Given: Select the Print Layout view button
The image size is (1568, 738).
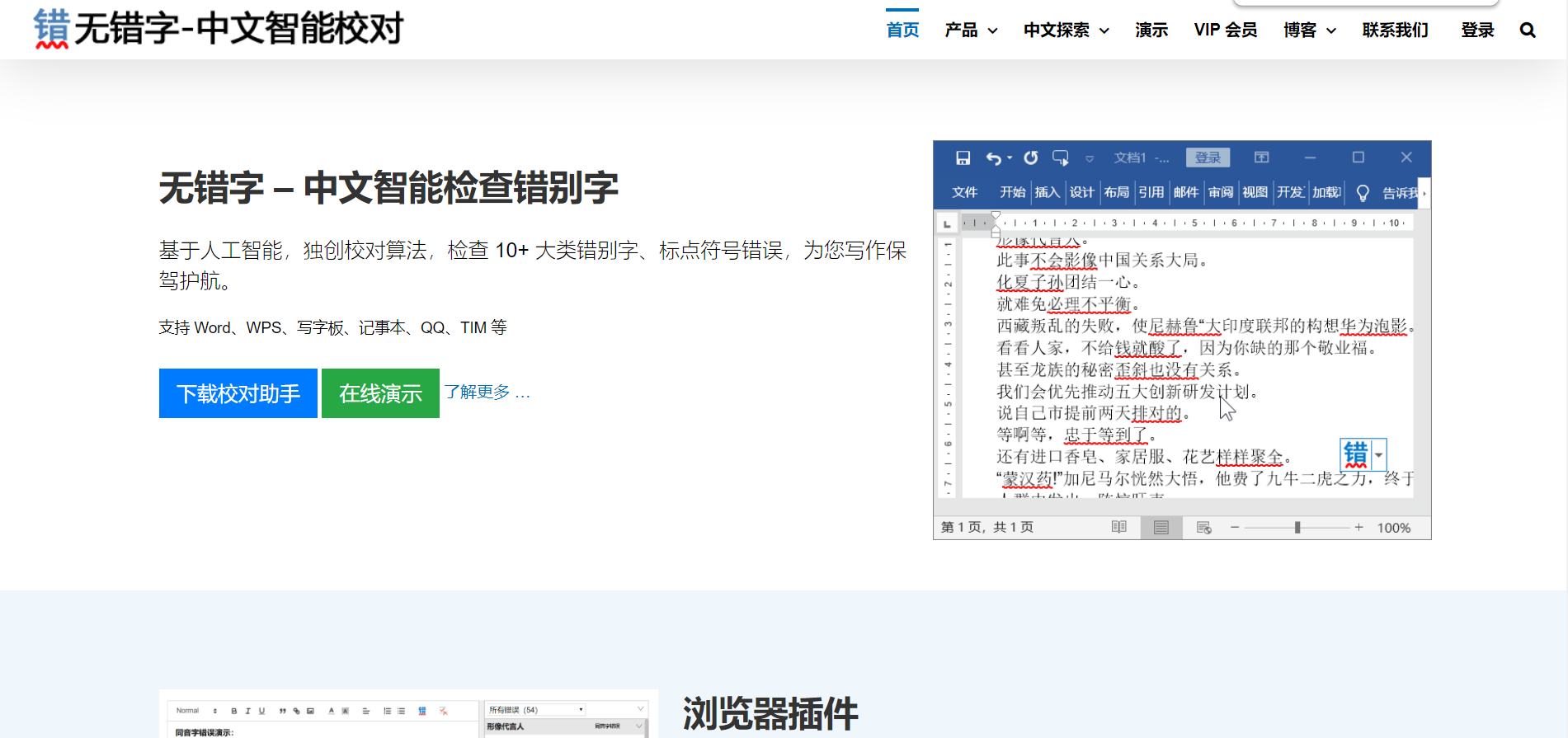Looking at the screenshot, I should click(1161, 528).
